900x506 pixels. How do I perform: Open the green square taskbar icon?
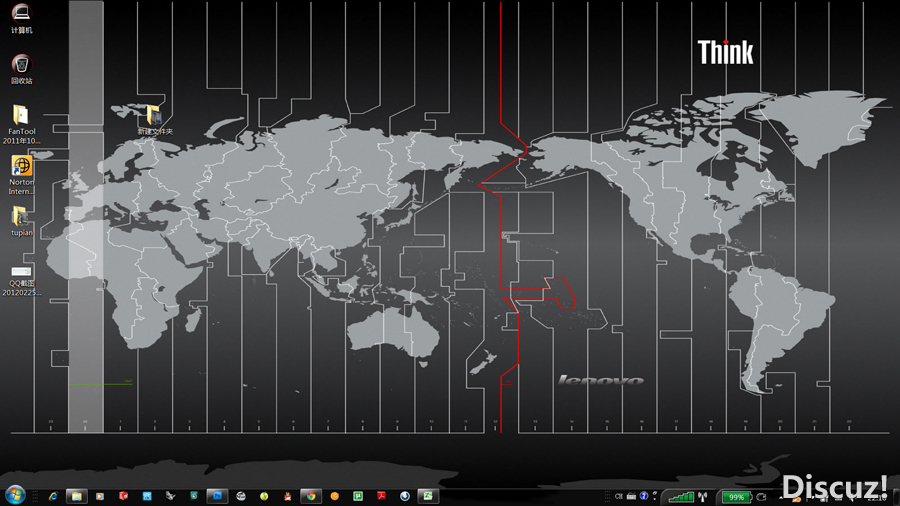[358, 496]
